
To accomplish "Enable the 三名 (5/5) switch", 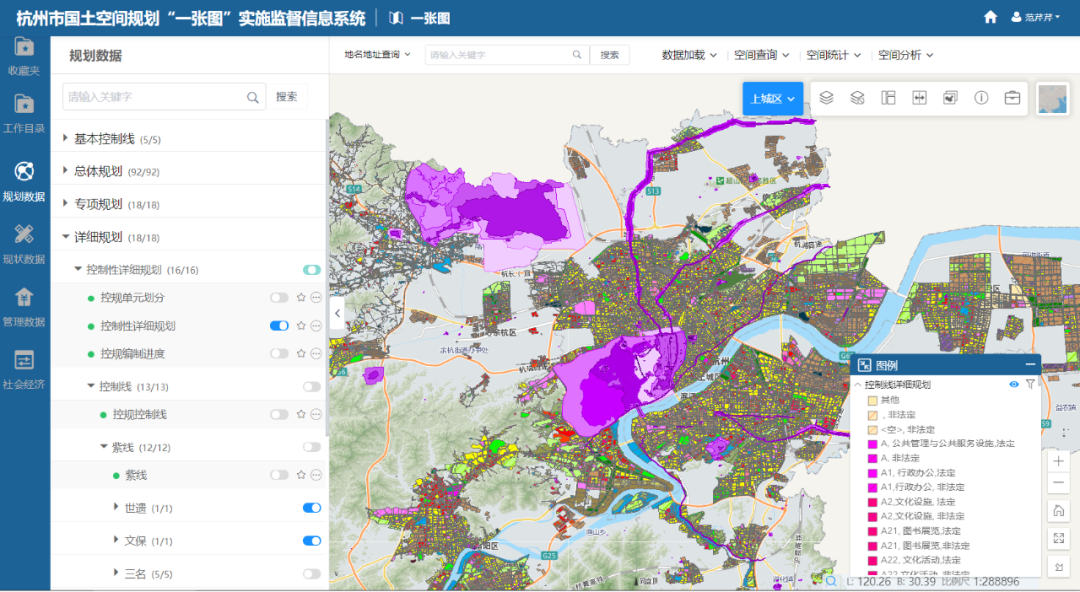I will [312, 574].
